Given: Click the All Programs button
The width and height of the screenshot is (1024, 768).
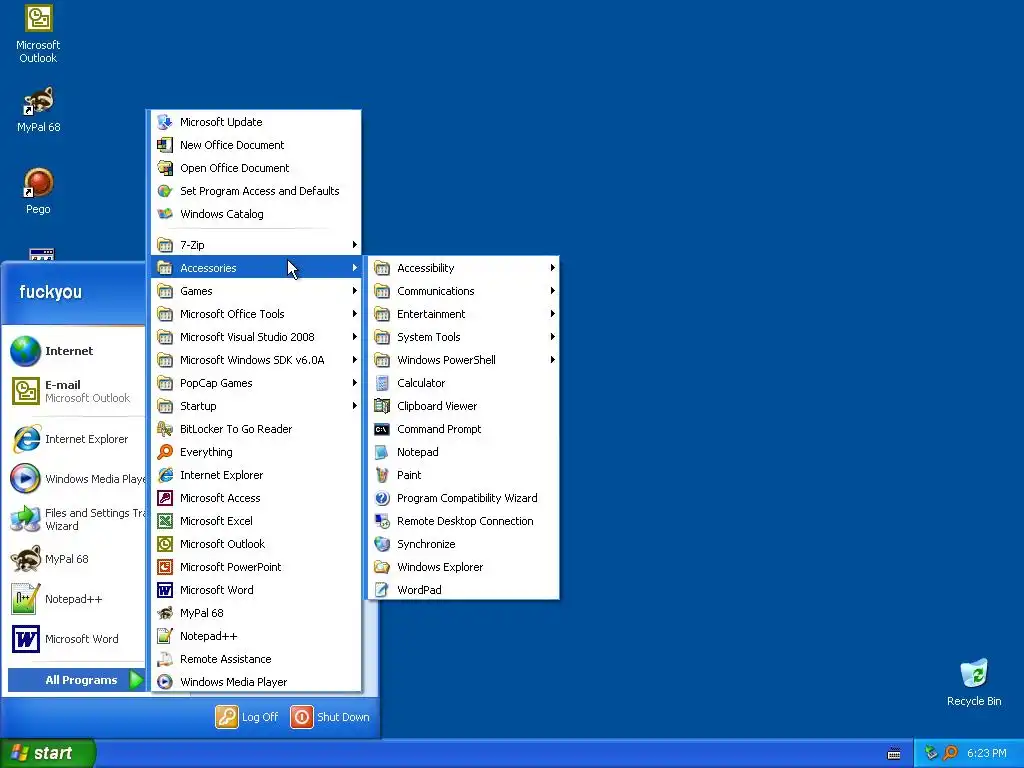Looking at the screenshot, I should 76,680.
